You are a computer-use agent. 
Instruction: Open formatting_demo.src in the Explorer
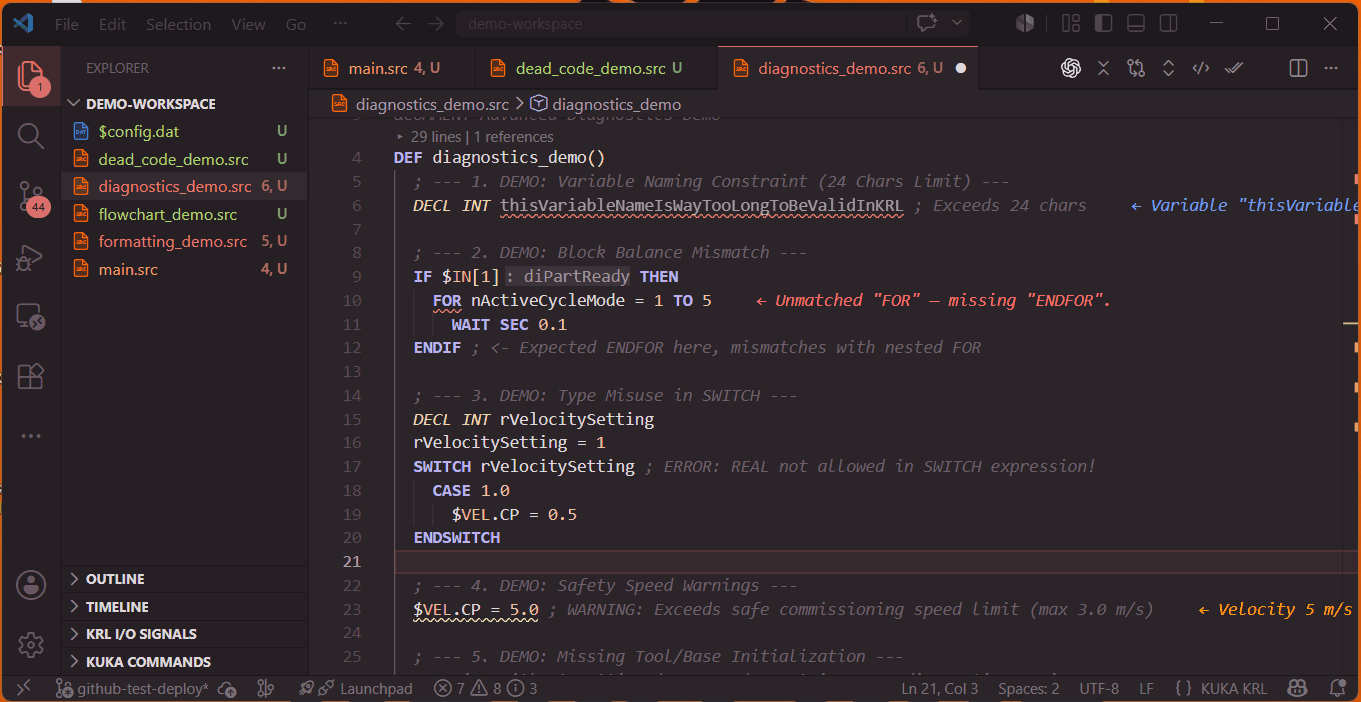185,242
